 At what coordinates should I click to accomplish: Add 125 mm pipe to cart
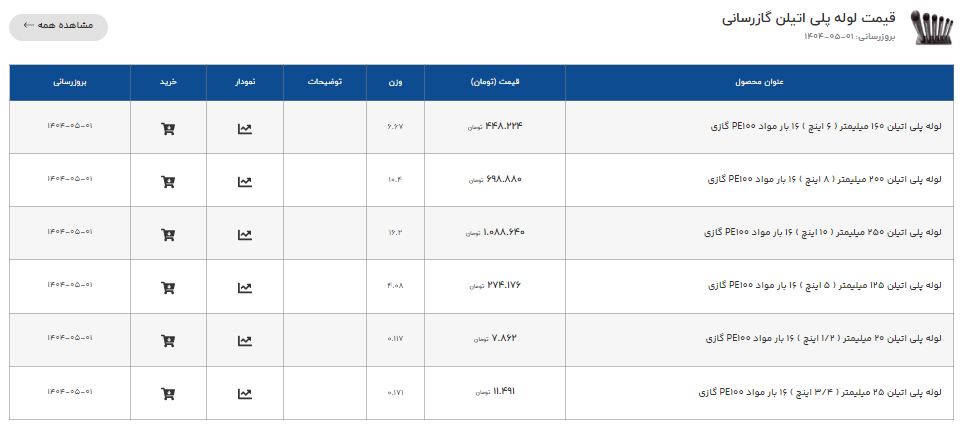click(168, 287)
